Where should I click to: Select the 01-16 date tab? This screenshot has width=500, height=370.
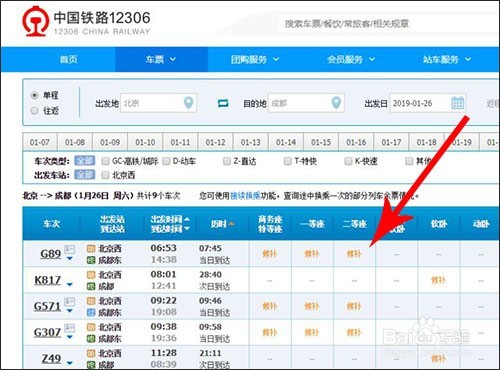click(x=356, y=142)
